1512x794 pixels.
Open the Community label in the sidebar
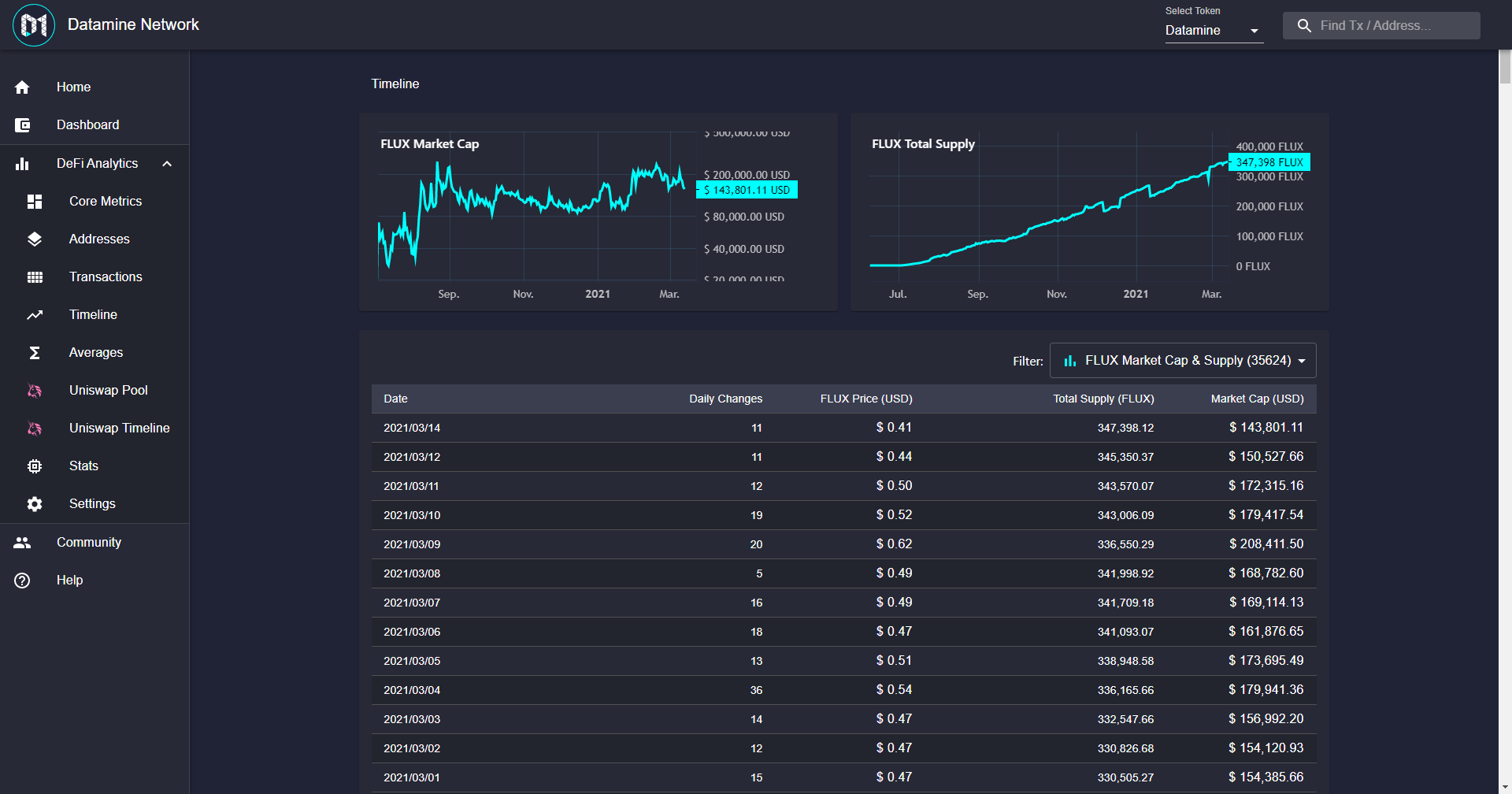coord(89,543)
